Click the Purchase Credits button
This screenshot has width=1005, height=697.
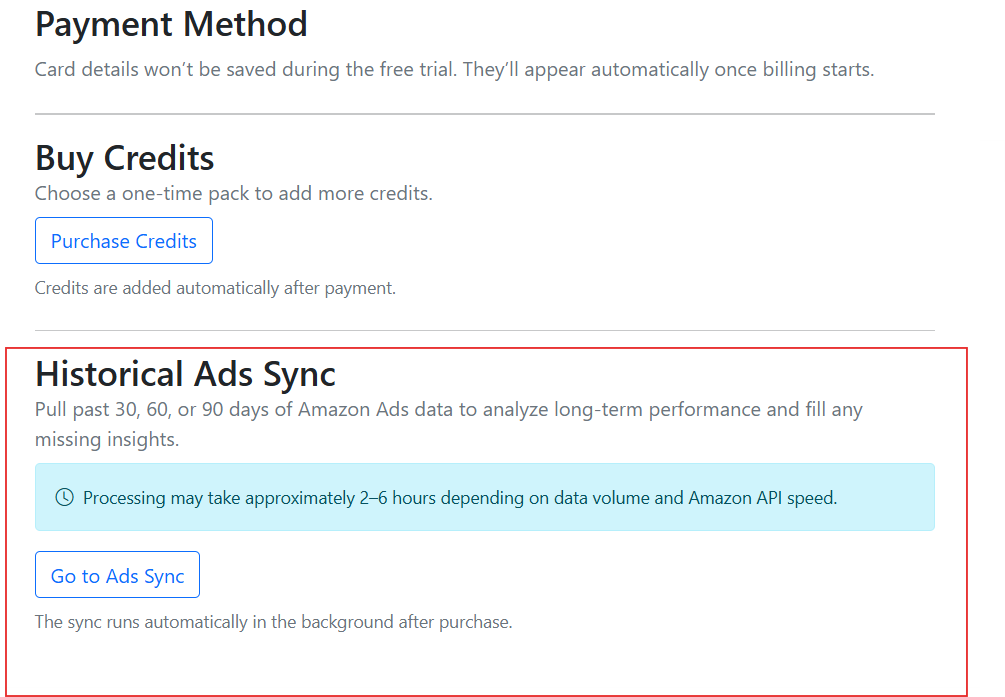(124, 241)
